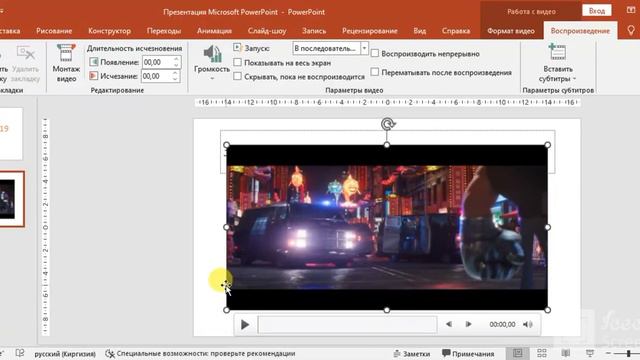Click the spell check book icon
This screenshot has height=360, width=640.
pos(20,353)
